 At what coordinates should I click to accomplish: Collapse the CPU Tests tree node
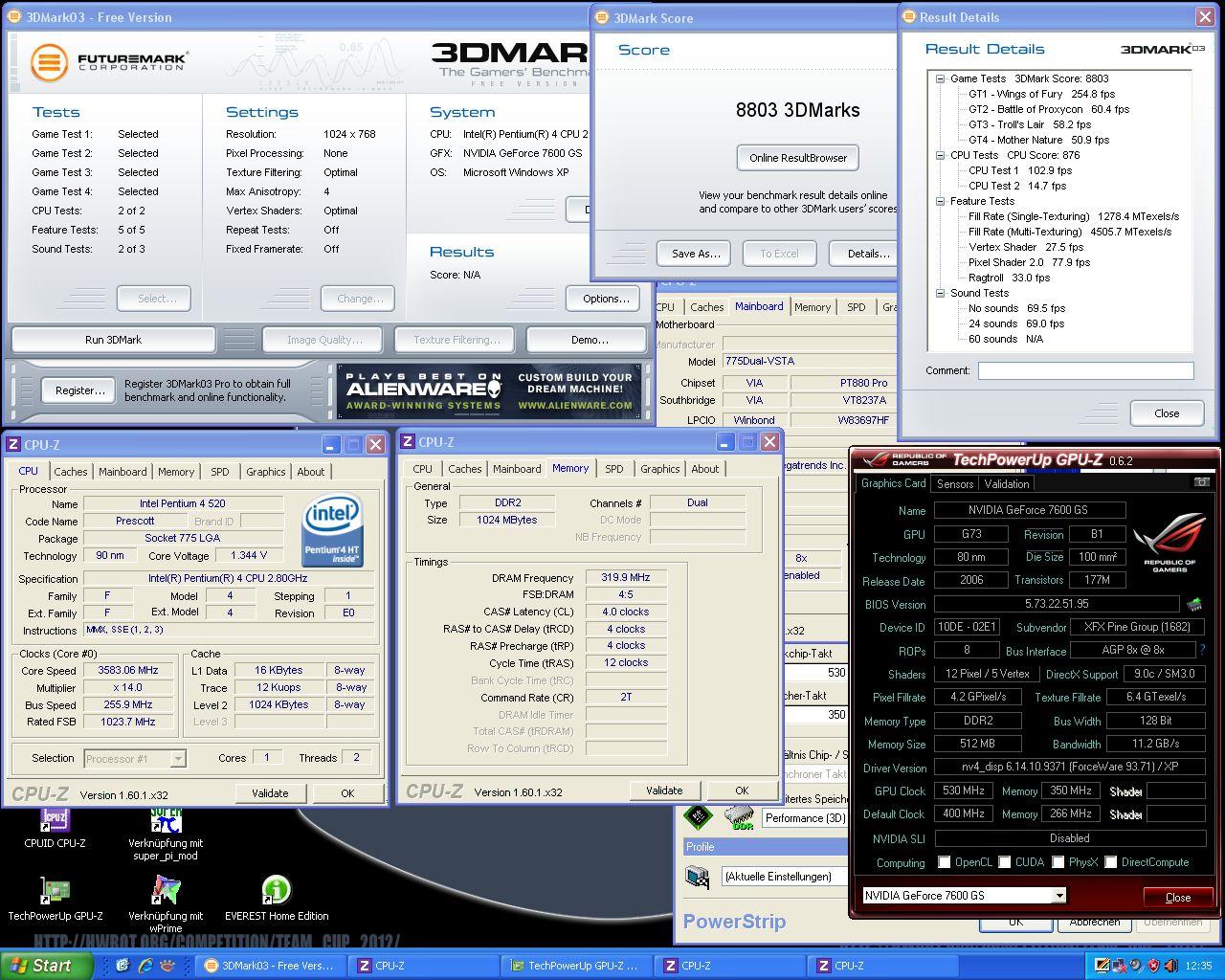(x=940, y=155)
